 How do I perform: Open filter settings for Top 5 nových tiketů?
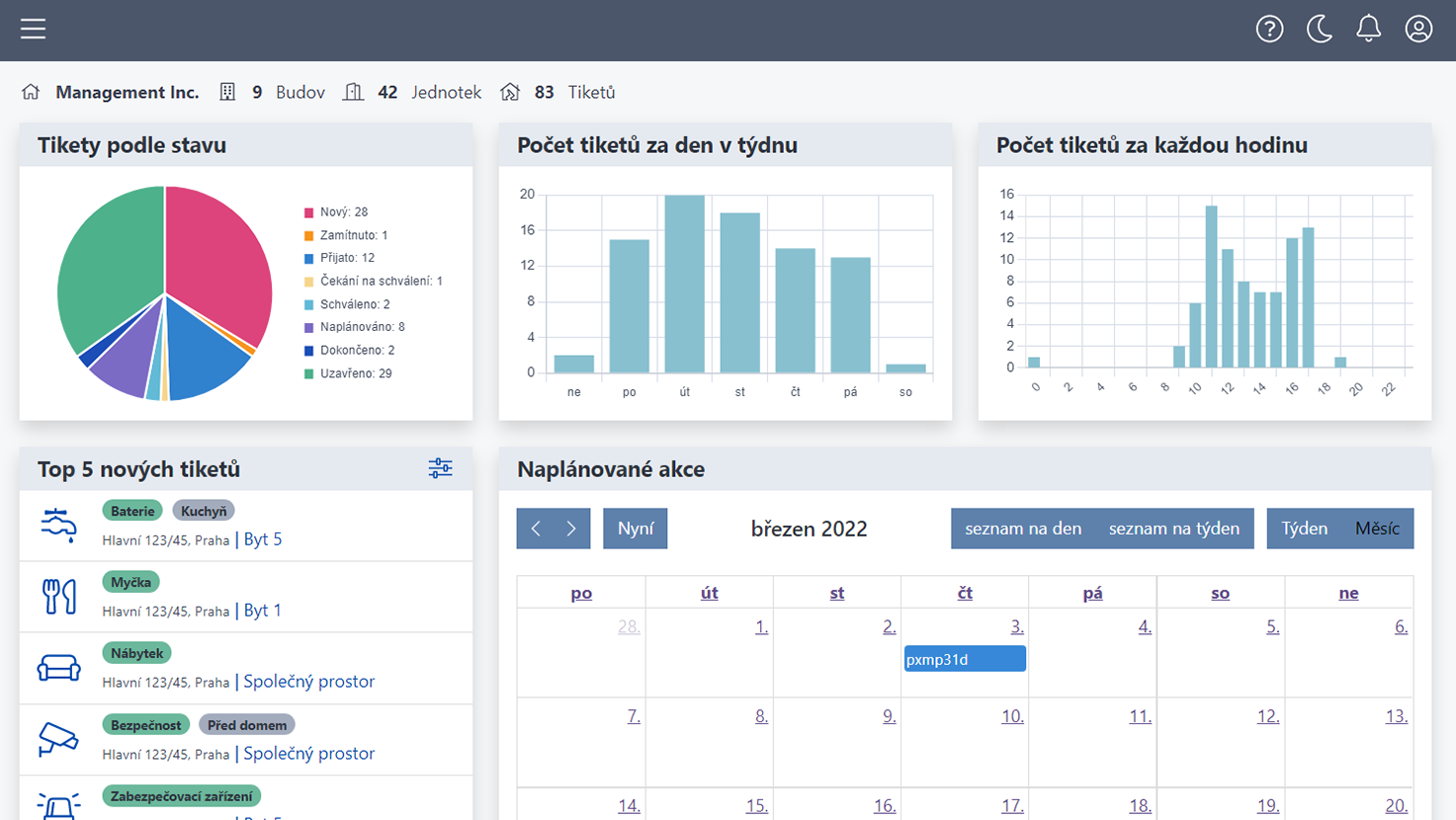pyautogui.click(x=440, y=468)
